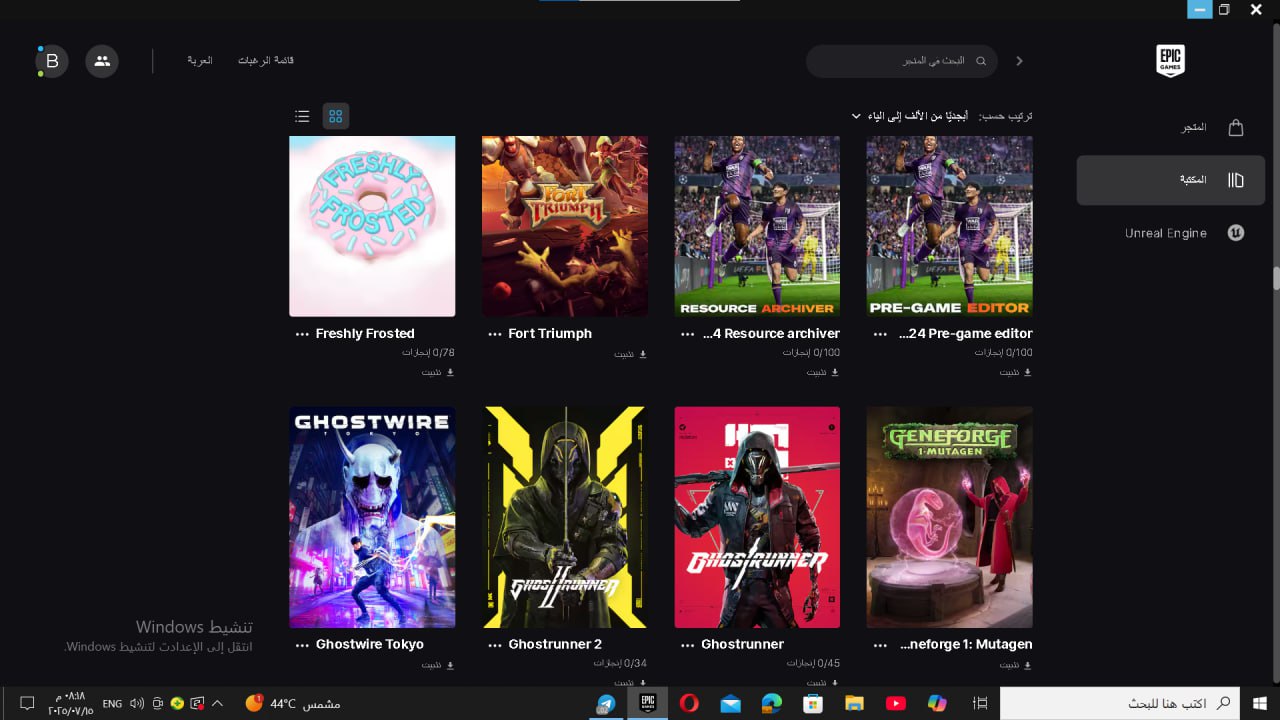Select the Ghostrunner 2 cover art
This screenshot has height=720, width=1280.
click(565, 517)
